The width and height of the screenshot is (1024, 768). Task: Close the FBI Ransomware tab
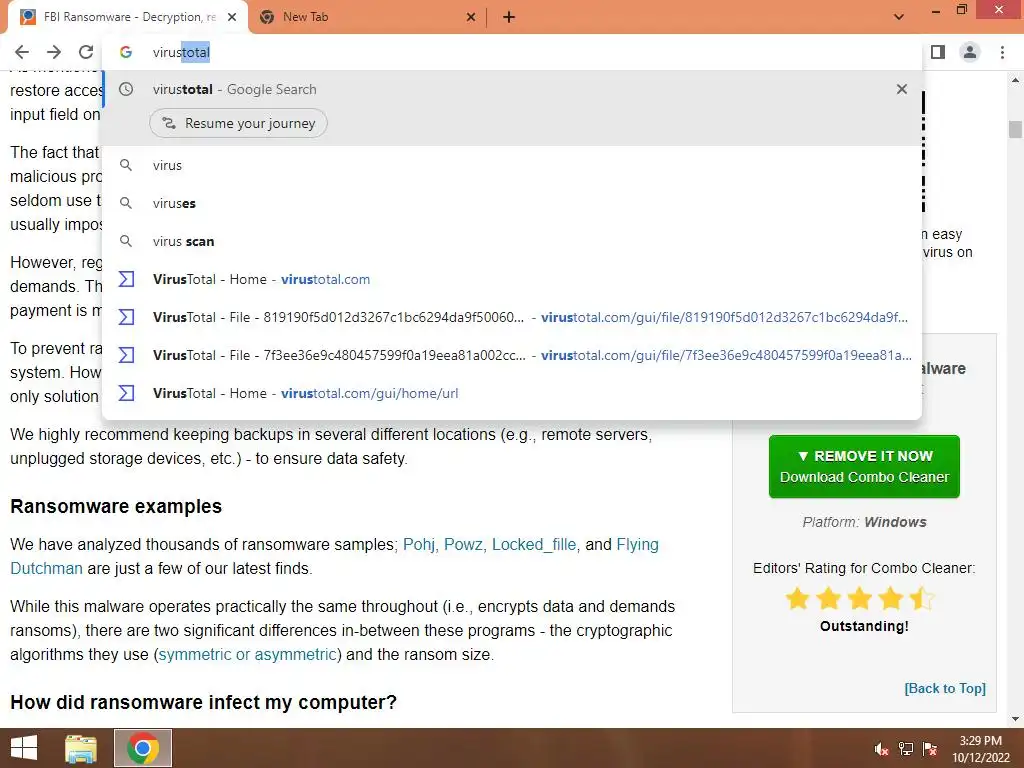(x=232, y=17)
